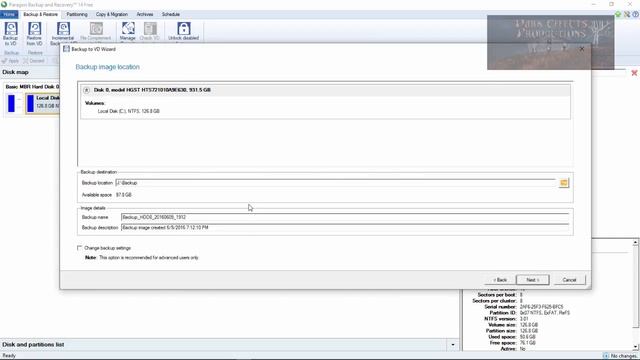Image resolution: width=640 pixels, height=360 pixels.
Task: Click the 'Ready' status bar text
Action: pos(9,356)
